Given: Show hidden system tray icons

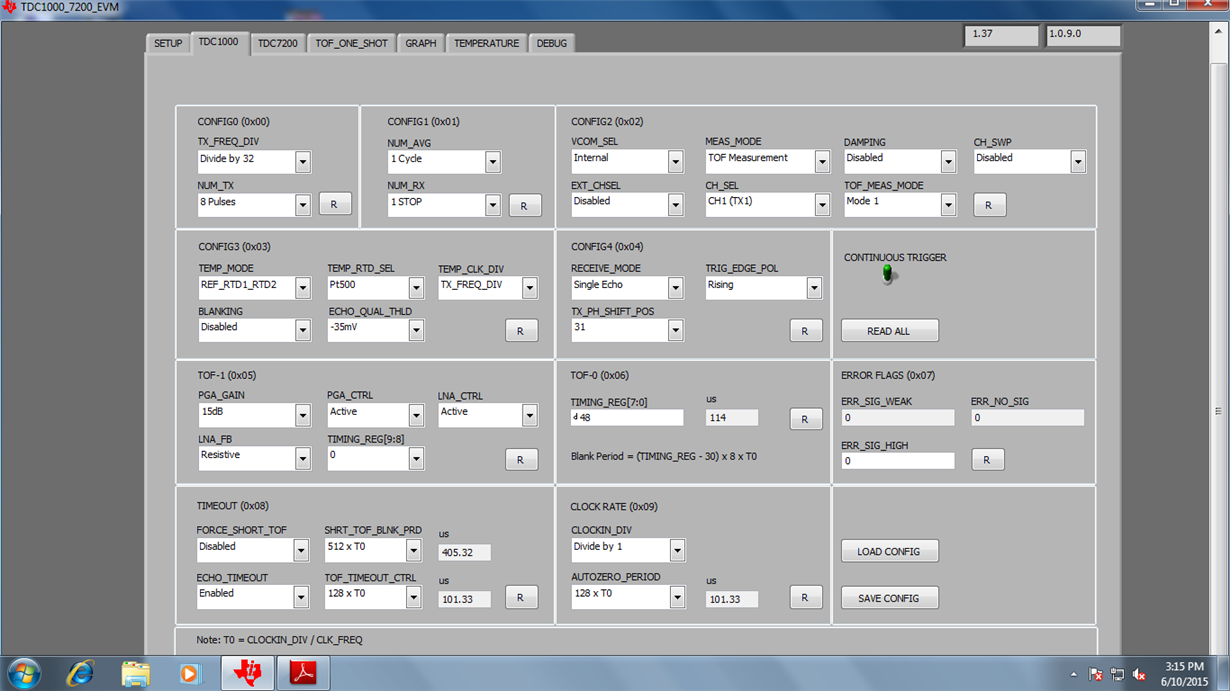Looking at the screenshot, I should pyautogui.click(x=1075, y=675).
